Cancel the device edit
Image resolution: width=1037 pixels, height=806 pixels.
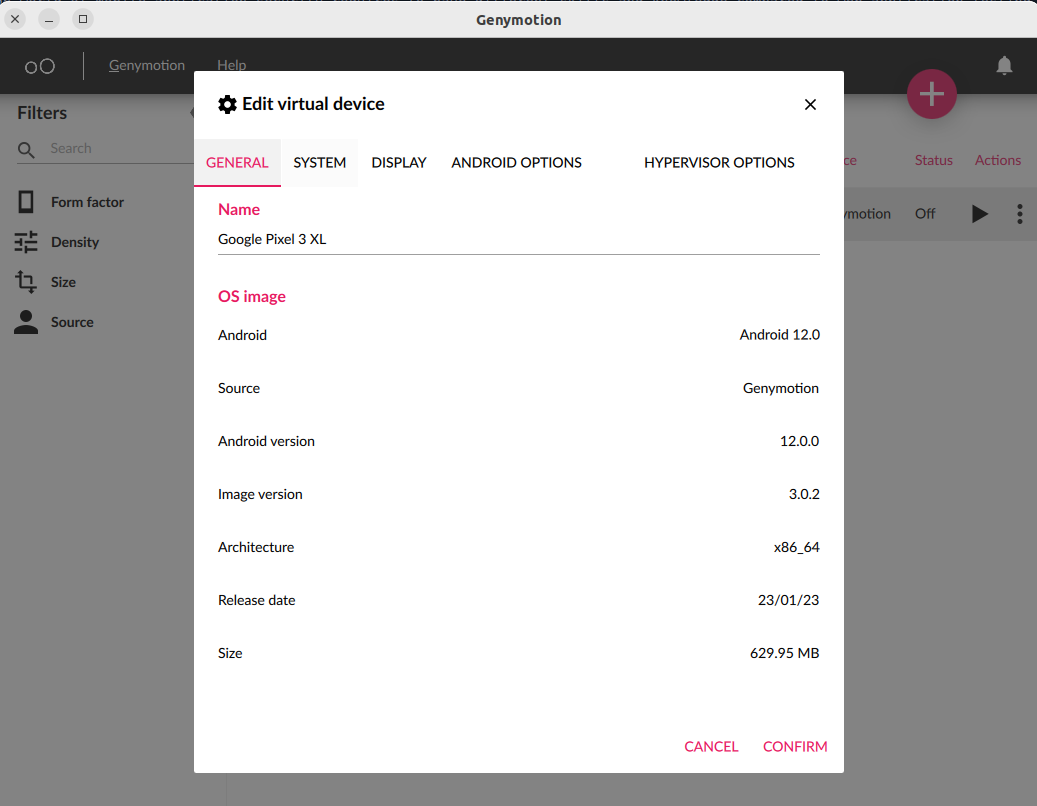point(711,746)
